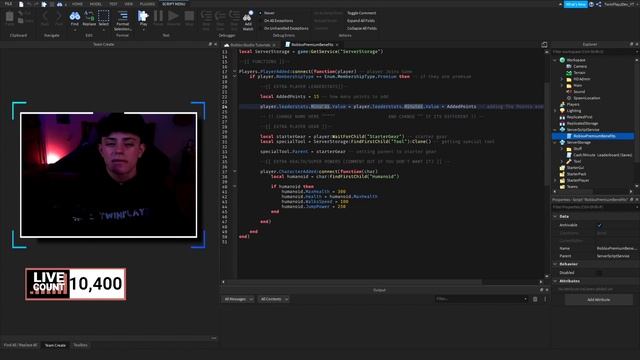Select RobloxPremiumBenefits script in Explorer
Image resolution: width=640 pixels, height=360 pixels.
pos(594,136)
